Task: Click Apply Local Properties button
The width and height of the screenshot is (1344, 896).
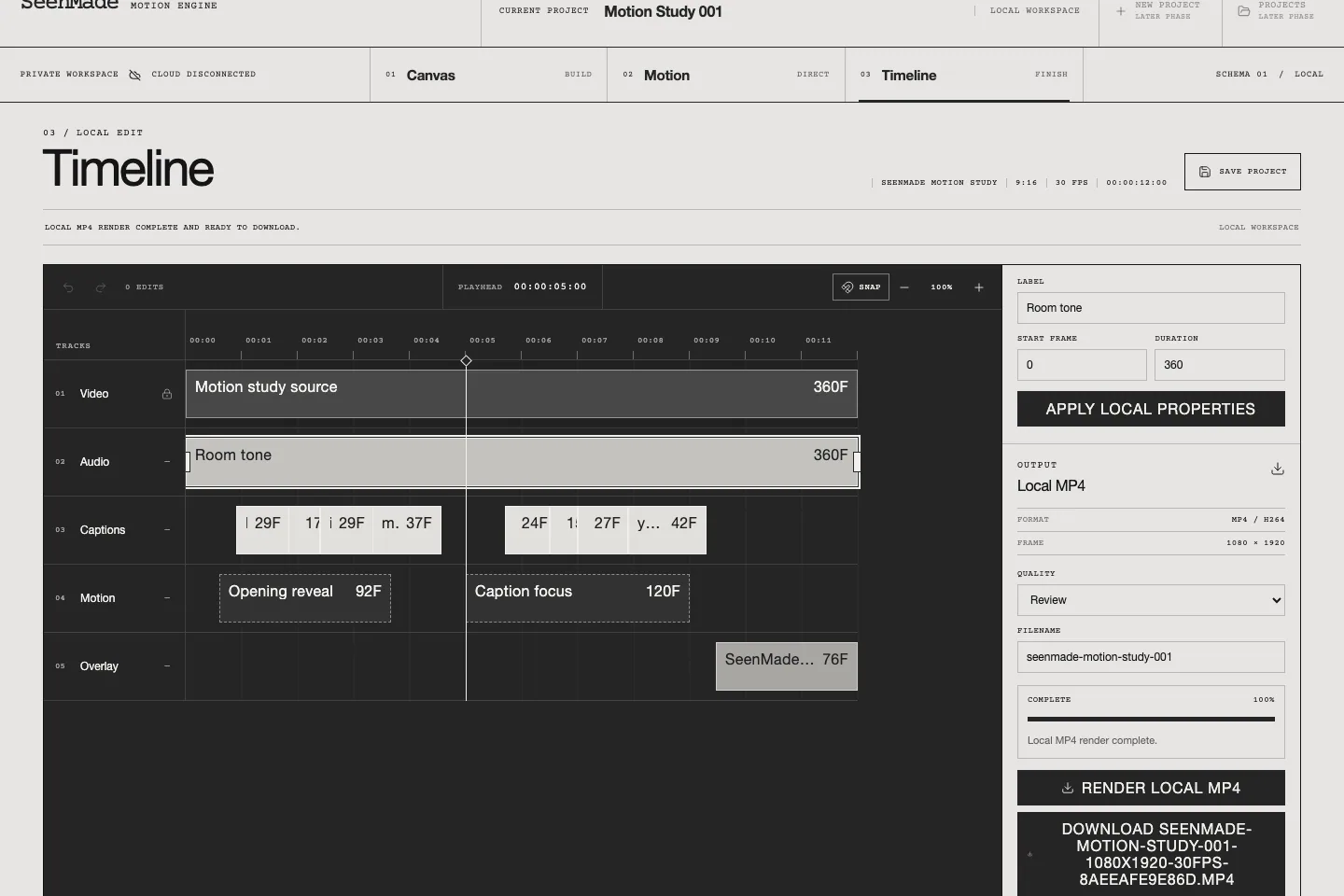Action: pyautogui.click(x=1151, y=409)
